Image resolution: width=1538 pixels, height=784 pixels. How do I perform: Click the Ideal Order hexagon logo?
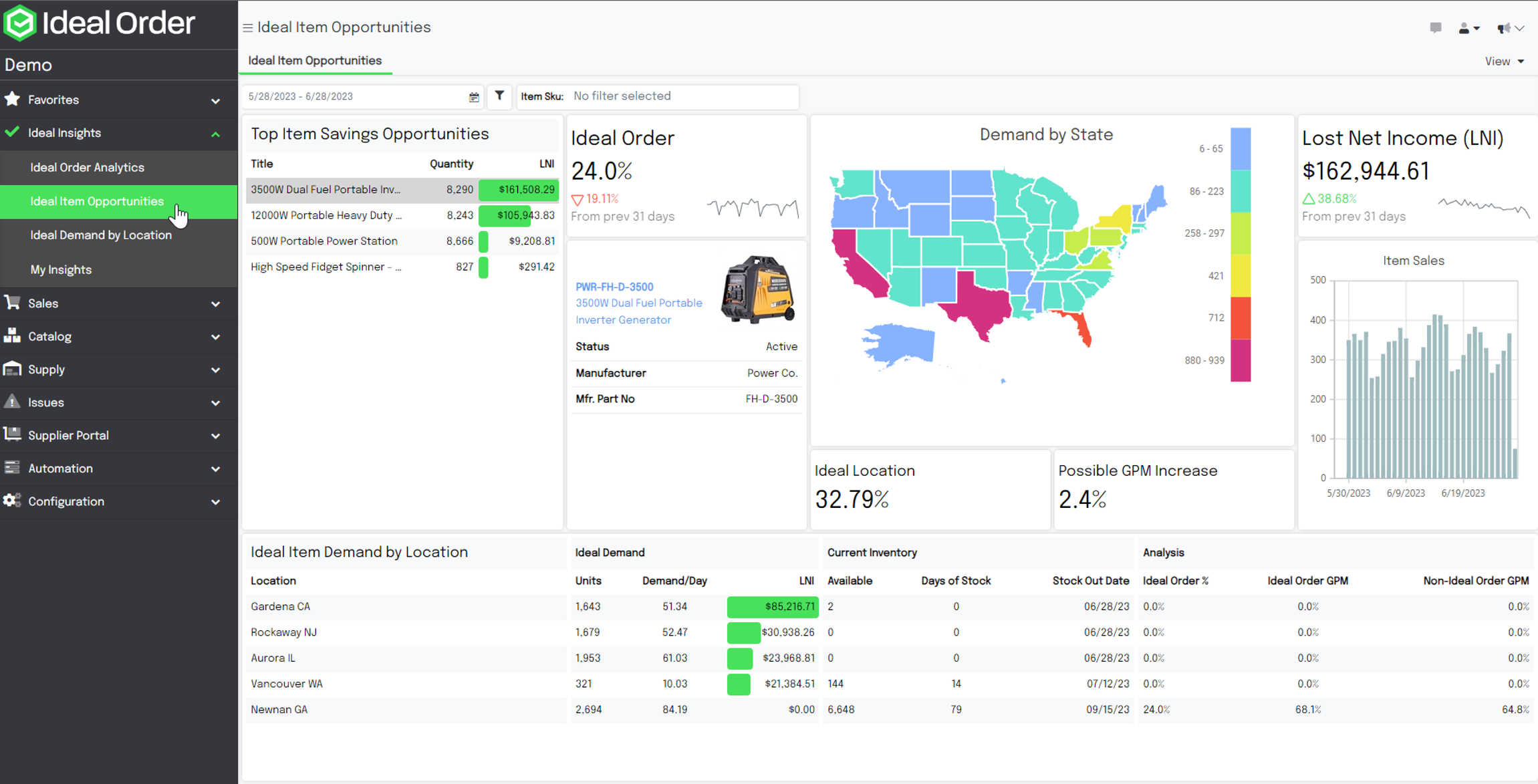tap(19, 23)
